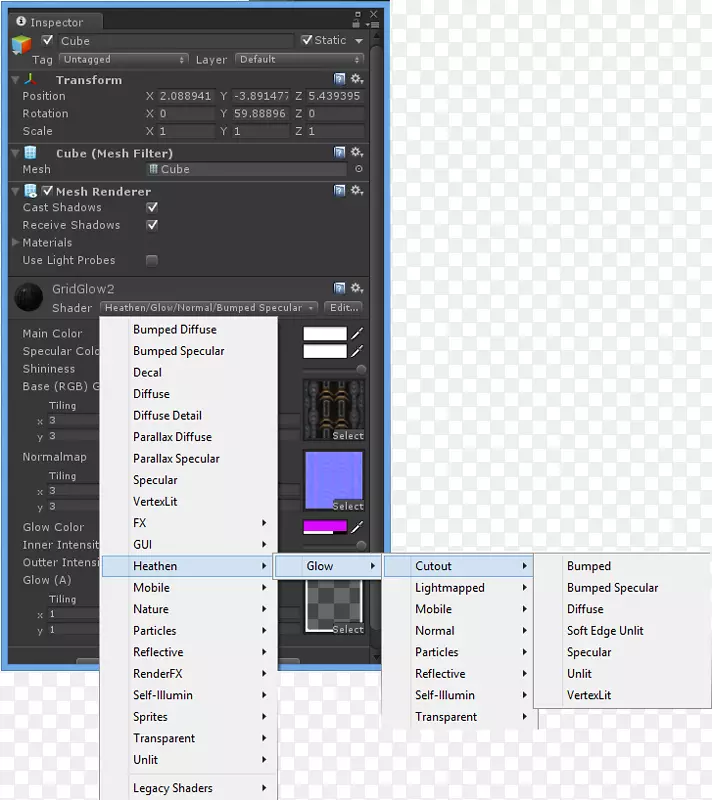Click the Edit... shader button
712x800 pixels.
(x=343, y=308)
